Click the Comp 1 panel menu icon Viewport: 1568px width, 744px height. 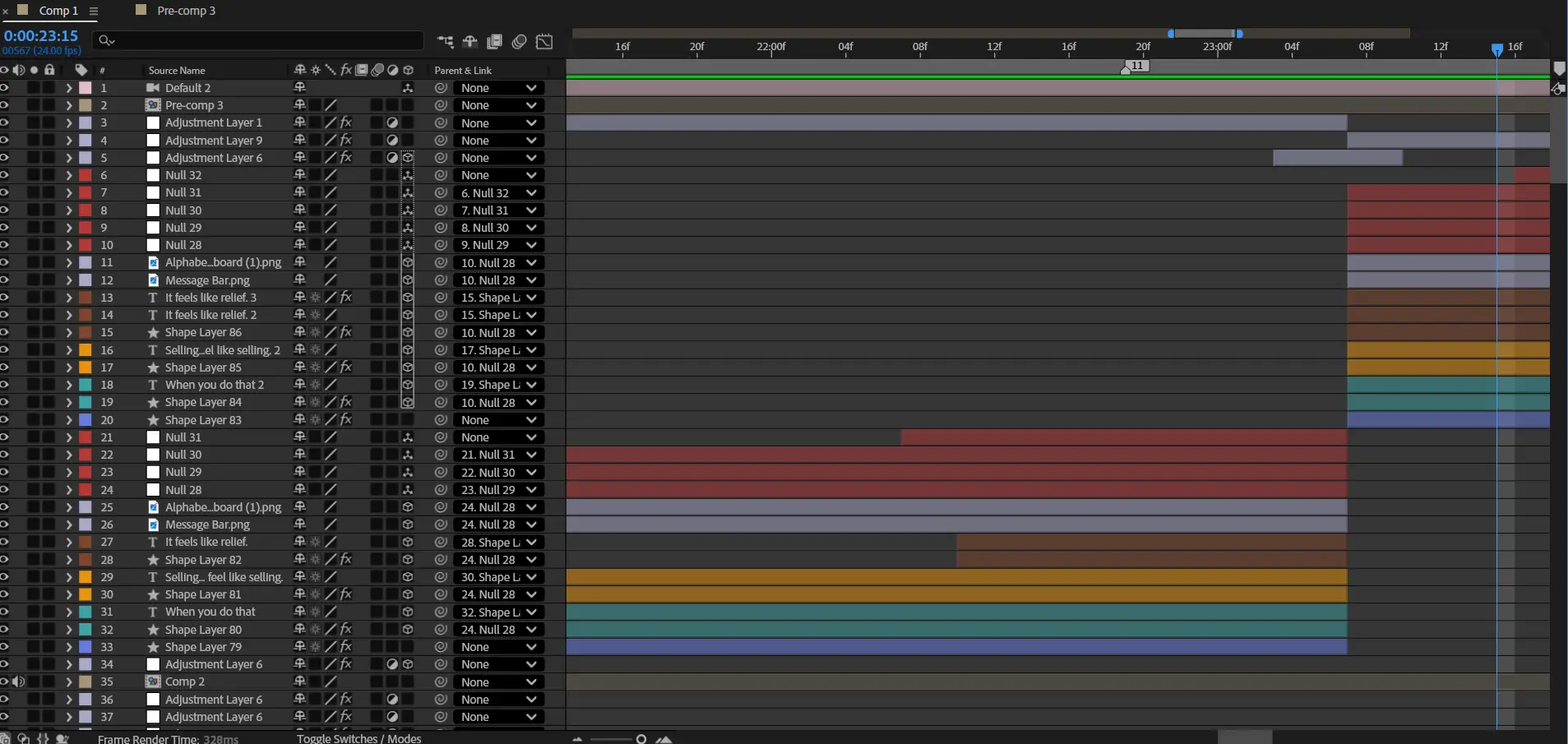[94, 12]
